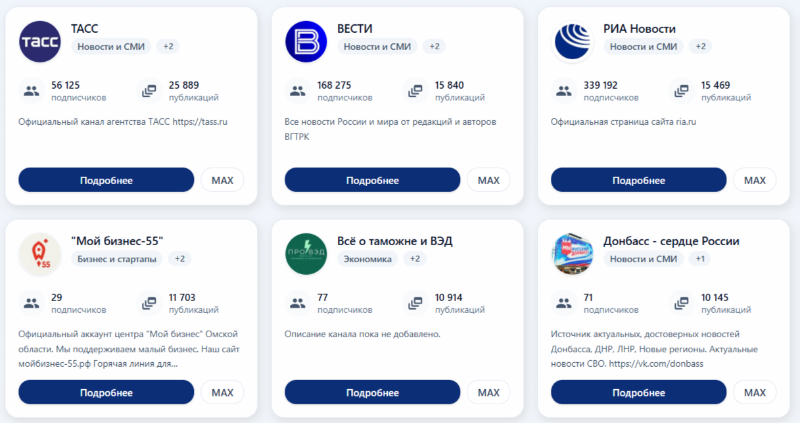Expand the +2 tags on the ТАСС card

pyautogui.click(x=168, y=46)
